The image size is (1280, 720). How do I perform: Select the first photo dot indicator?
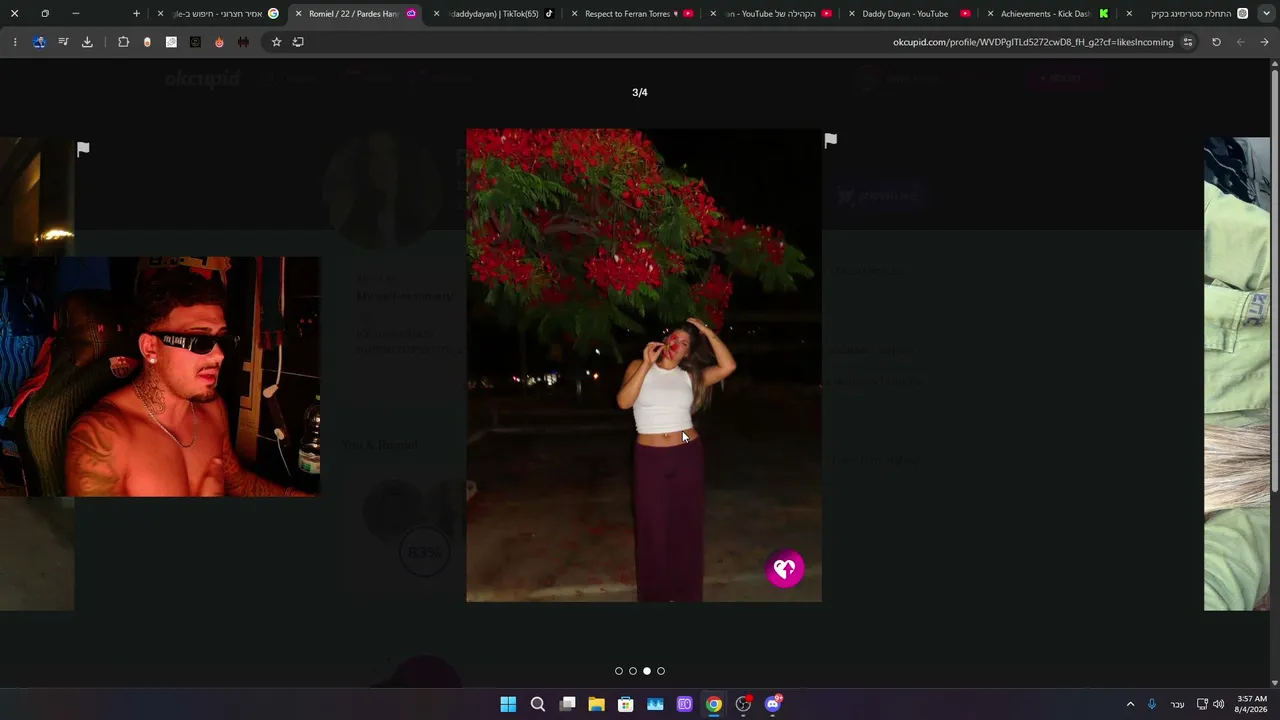pyautogui.click(x=619, y=671)
